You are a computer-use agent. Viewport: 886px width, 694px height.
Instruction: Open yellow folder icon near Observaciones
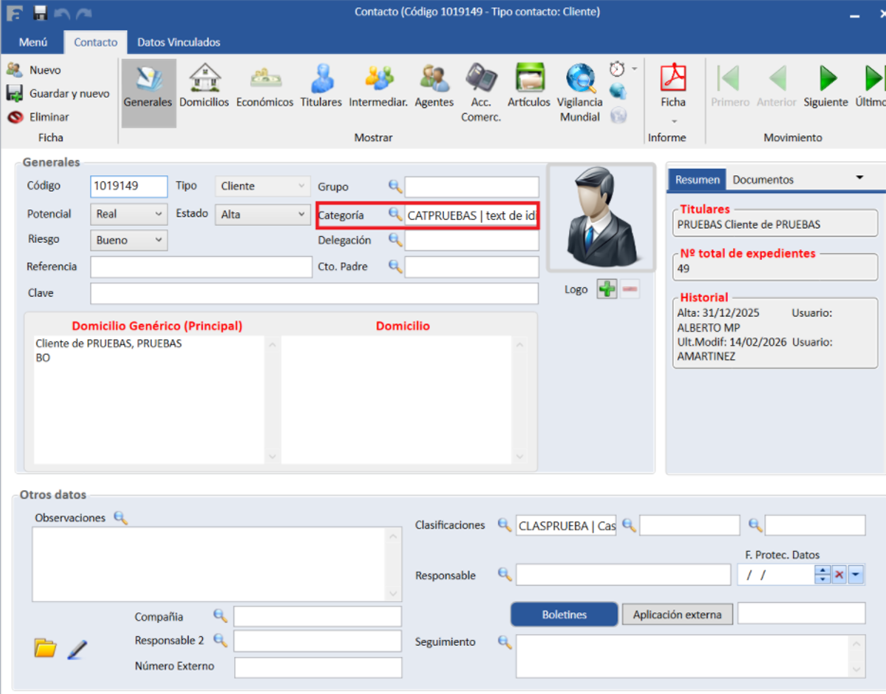pos(45,648)
